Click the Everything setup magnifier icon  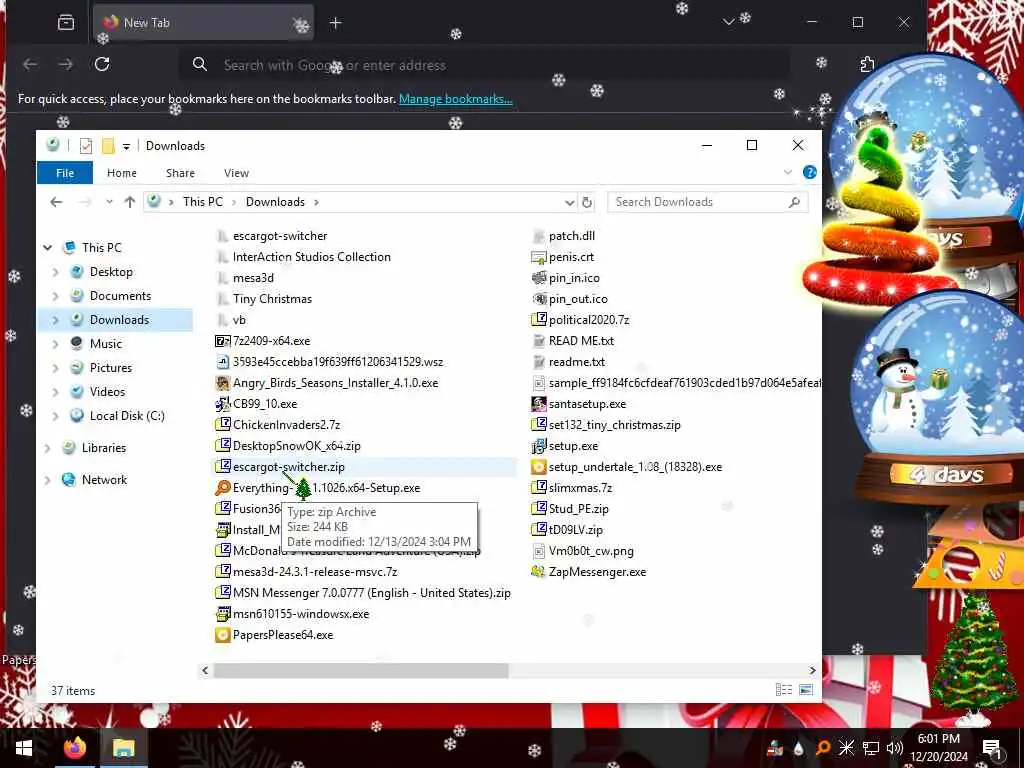point(223,488)
